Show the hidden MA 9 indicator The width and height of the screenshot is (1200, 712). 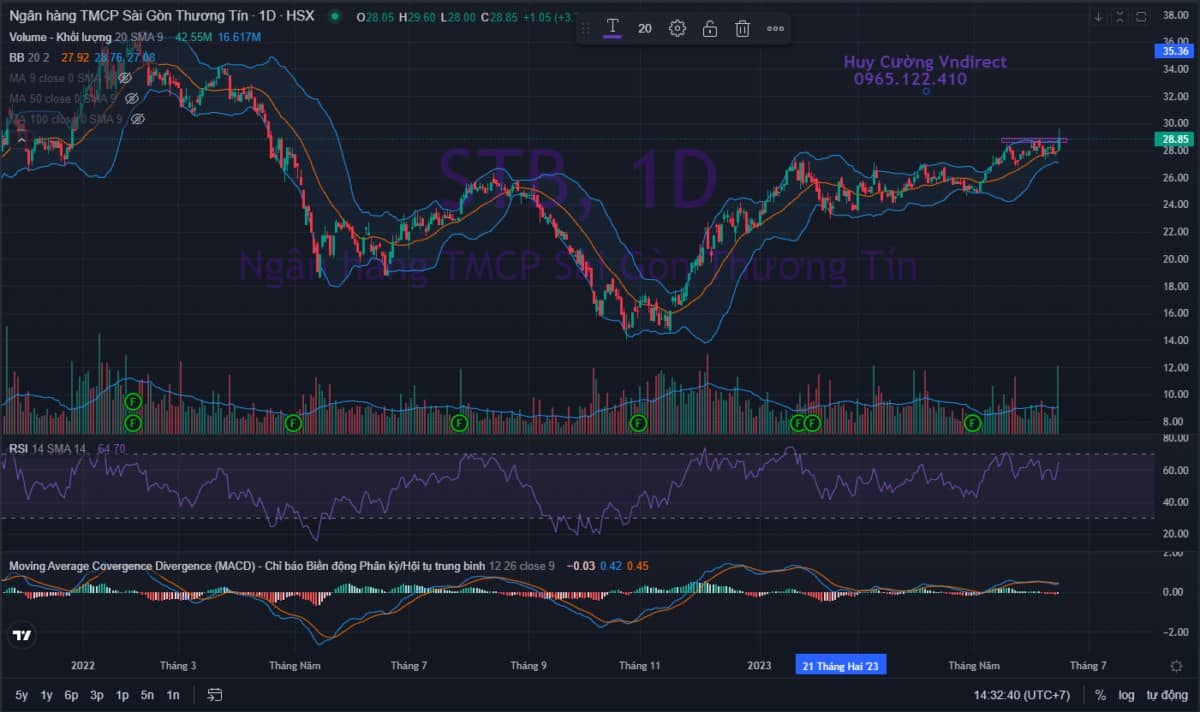[x=125, y=77]
